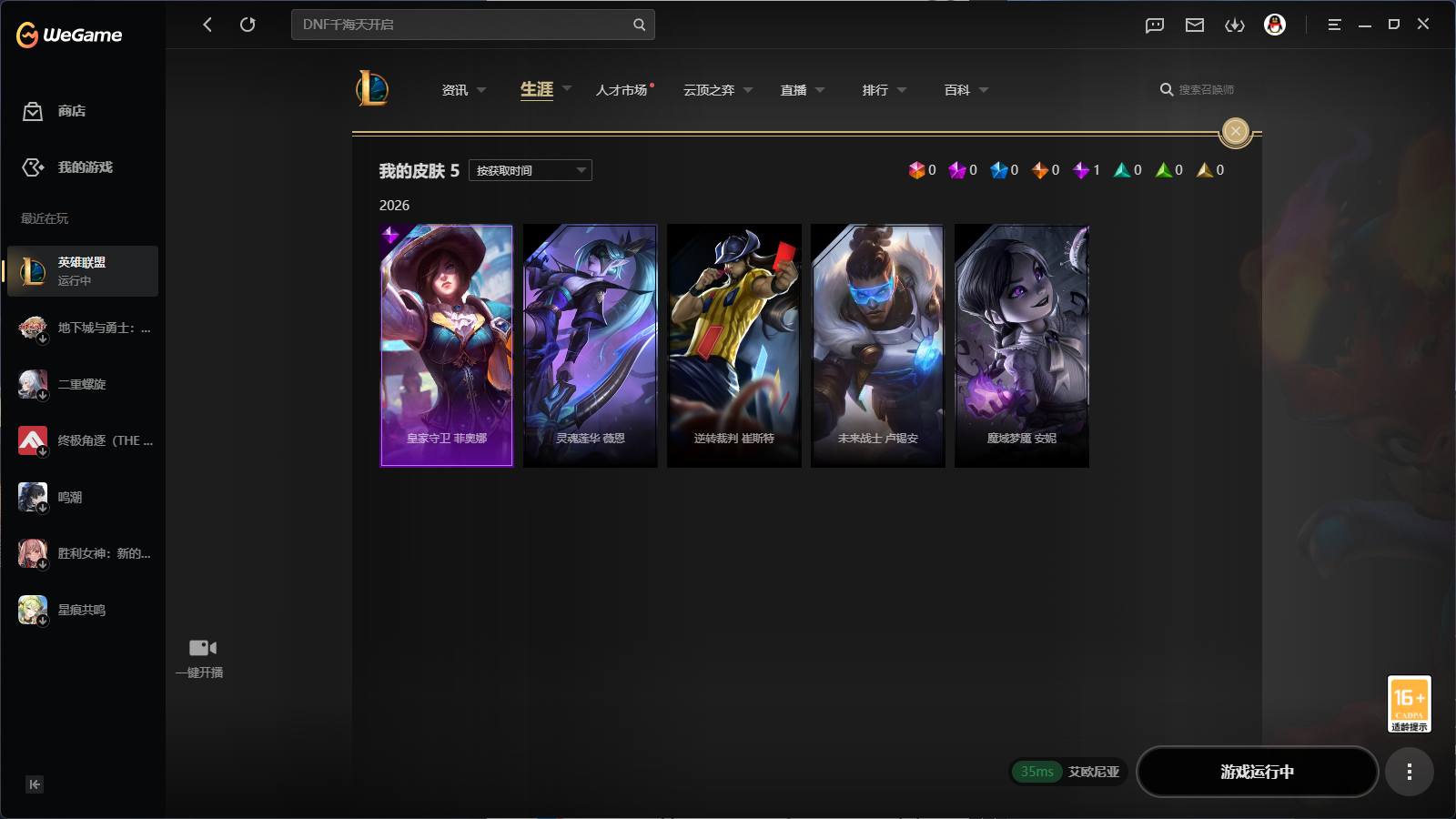Open the hamburger main menu icon
Screen dimensions: 1456x819
(x=1334, y=25)
